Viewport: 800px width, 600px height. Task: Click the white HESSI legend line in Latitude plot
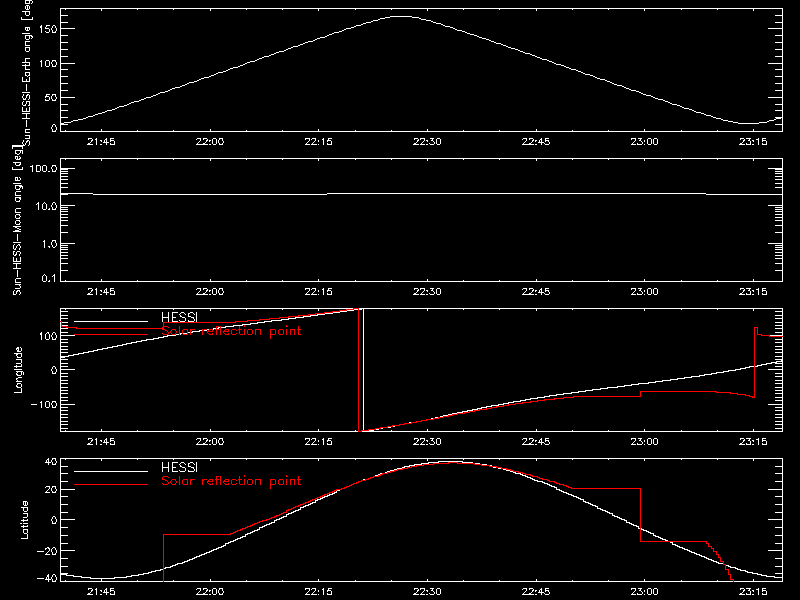click(111, 471)
